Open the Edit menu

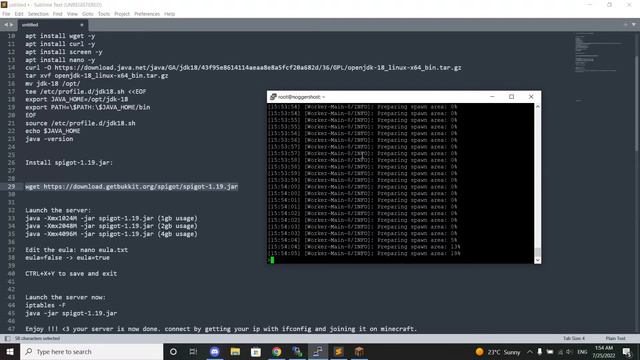point(19,14)
